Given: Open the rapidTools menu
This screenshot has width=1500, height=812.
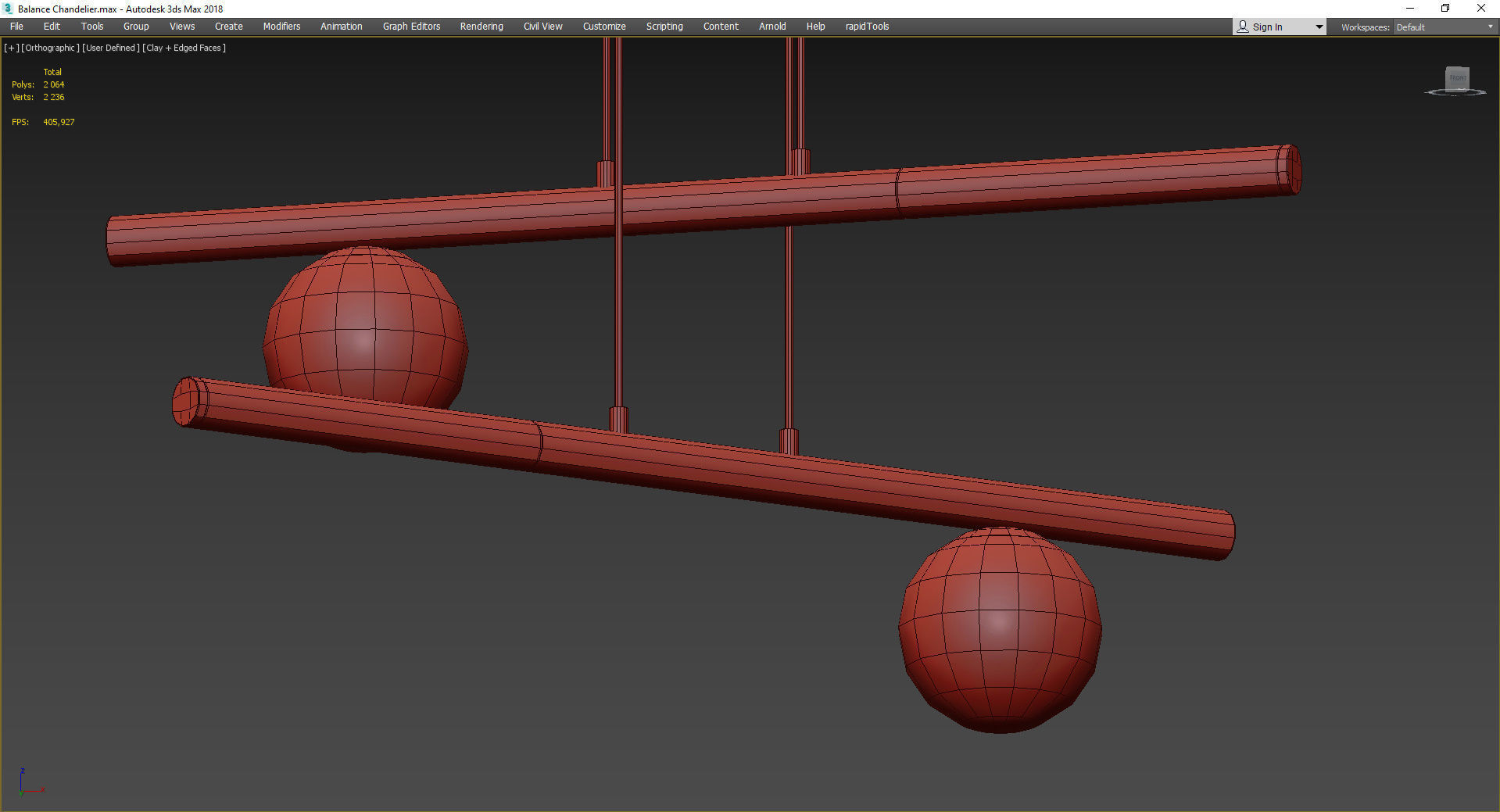Looking at the screenshot, I should tap(867, 27).
